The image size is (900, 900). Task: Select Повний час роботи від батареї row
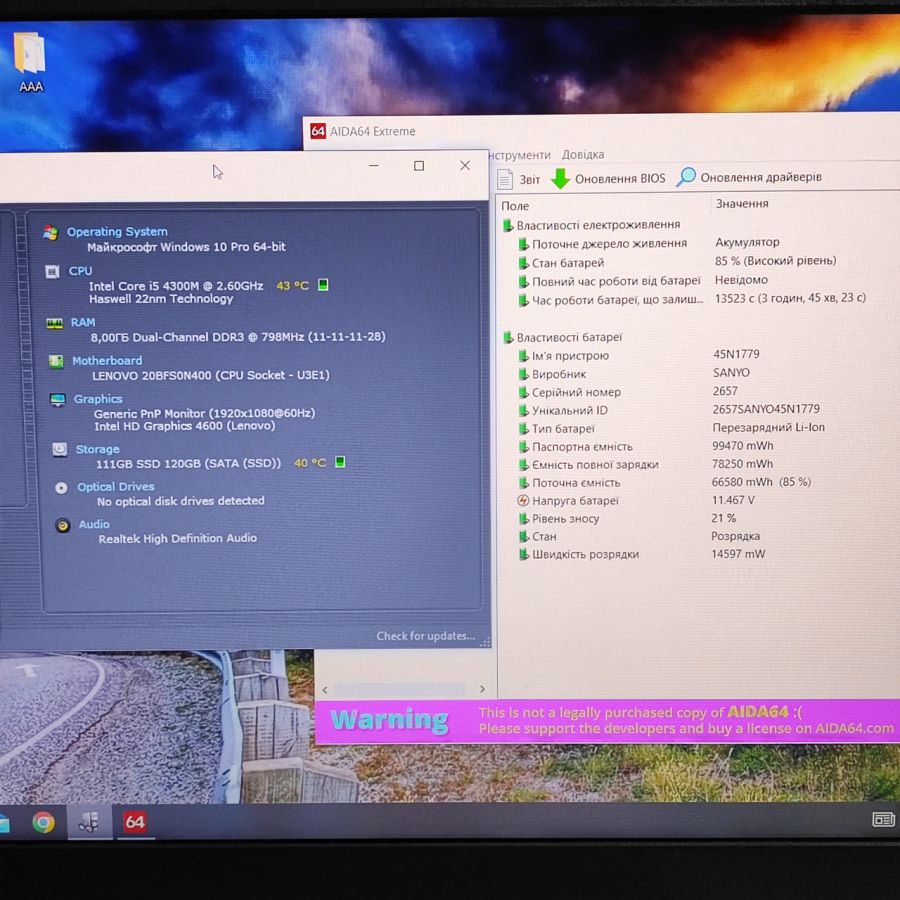(x=643, y=281)
